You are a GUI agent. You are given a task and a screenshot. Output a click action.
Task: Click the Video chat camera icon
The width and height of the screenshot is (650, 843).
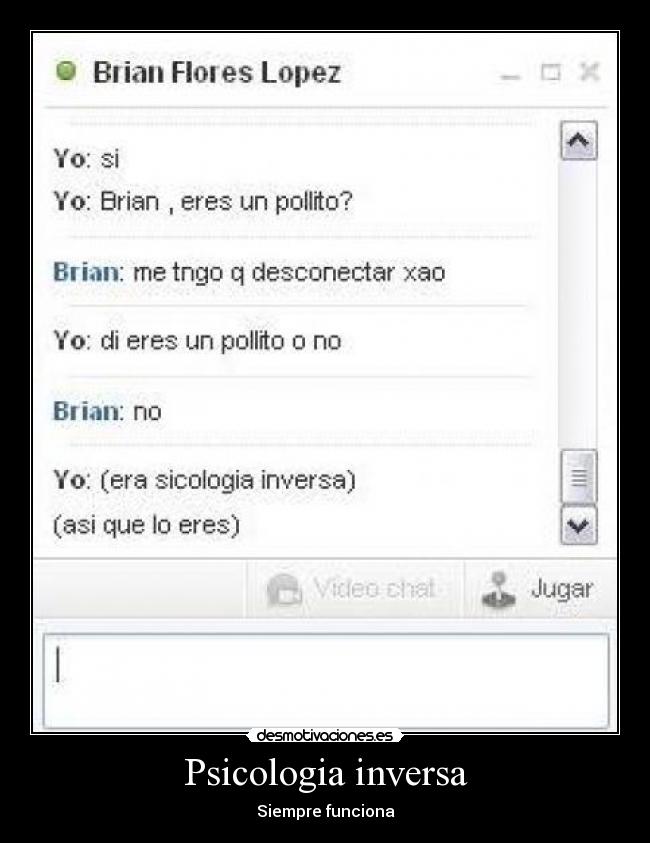[x=284, y=590]
